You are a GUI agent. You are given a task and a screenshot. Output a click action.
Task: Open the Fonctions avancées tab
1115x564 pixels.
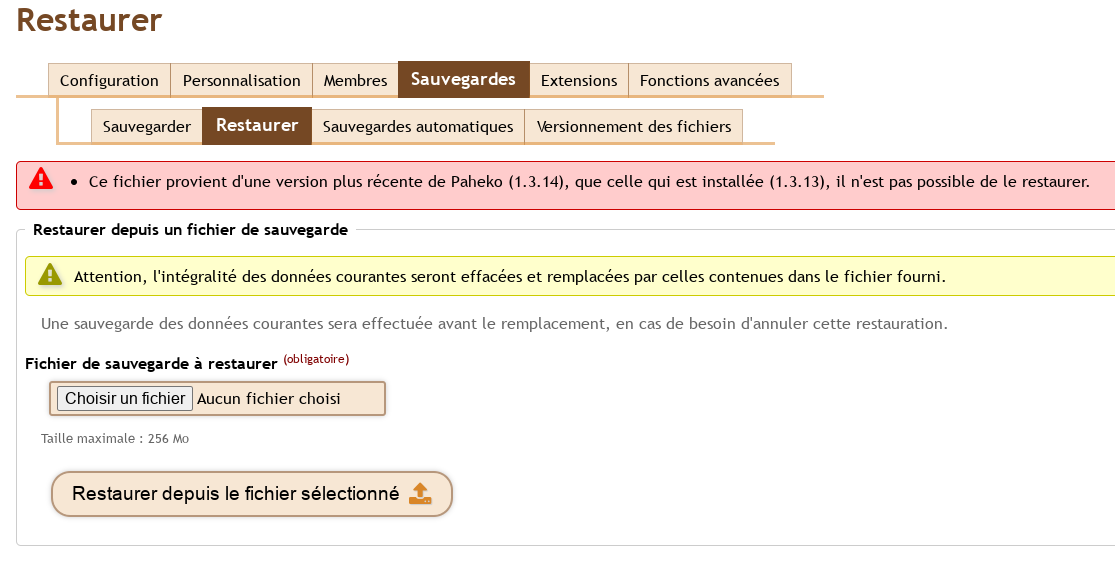pos(710,80)
